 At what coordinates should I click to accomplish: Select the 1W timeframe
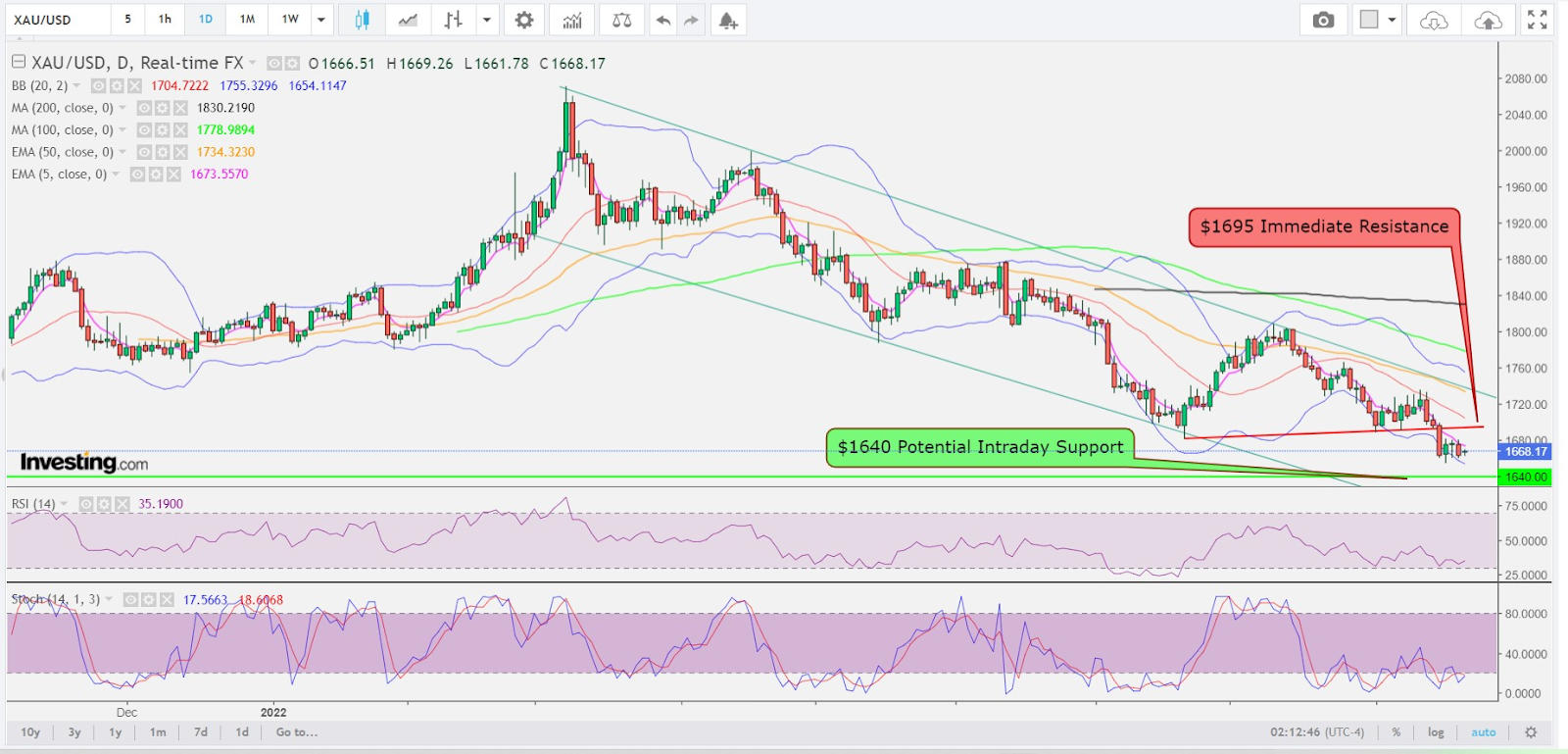point(290,20)
